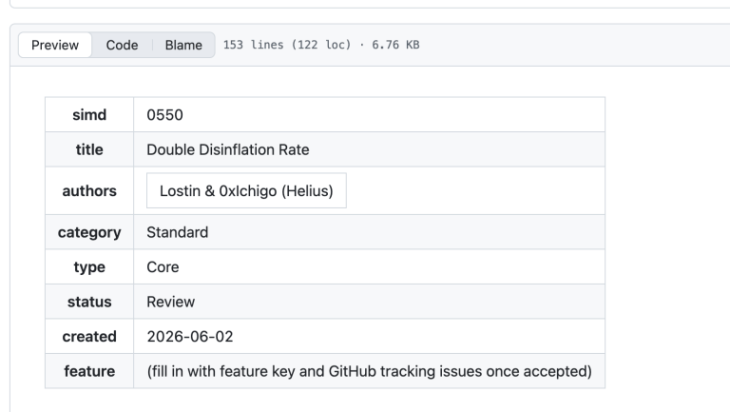Select the 0550 simd value
Image resolution: width=730 pixels, height=412 pixels.
point(165,115)
